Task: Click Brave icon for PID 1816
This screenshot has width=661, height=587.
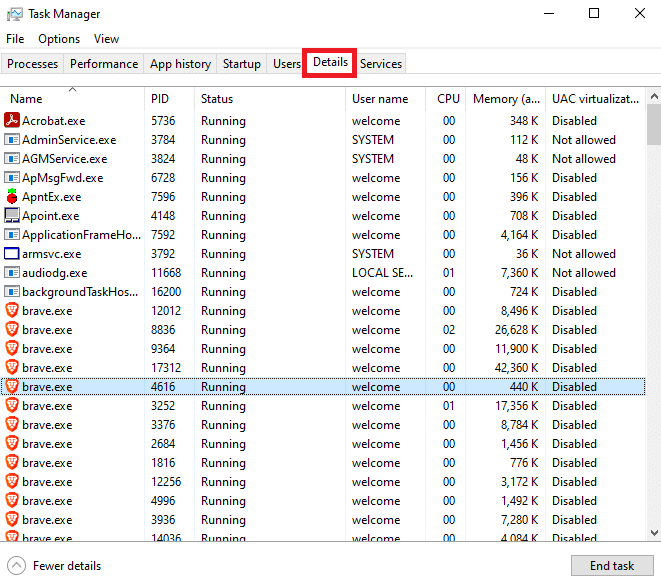Action: coord(12,462)
